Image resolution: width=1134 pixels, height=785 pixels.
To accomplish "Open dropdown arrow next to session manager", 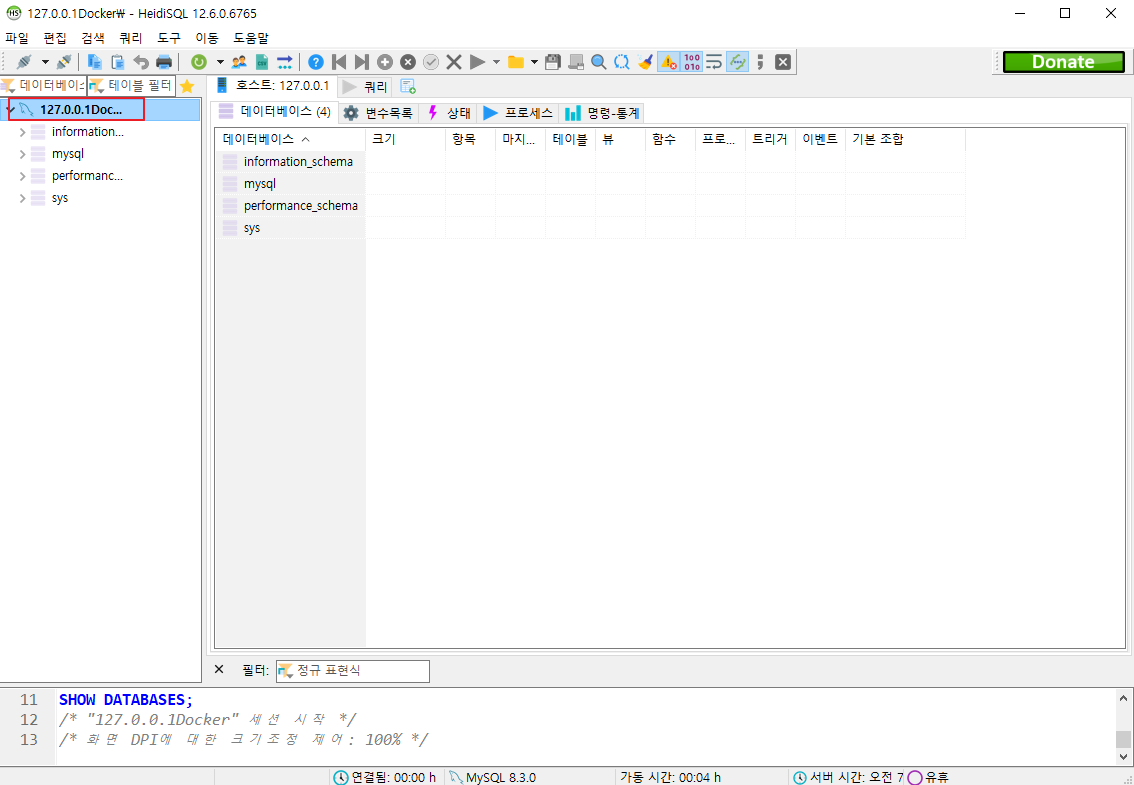I will click(46, 62).
